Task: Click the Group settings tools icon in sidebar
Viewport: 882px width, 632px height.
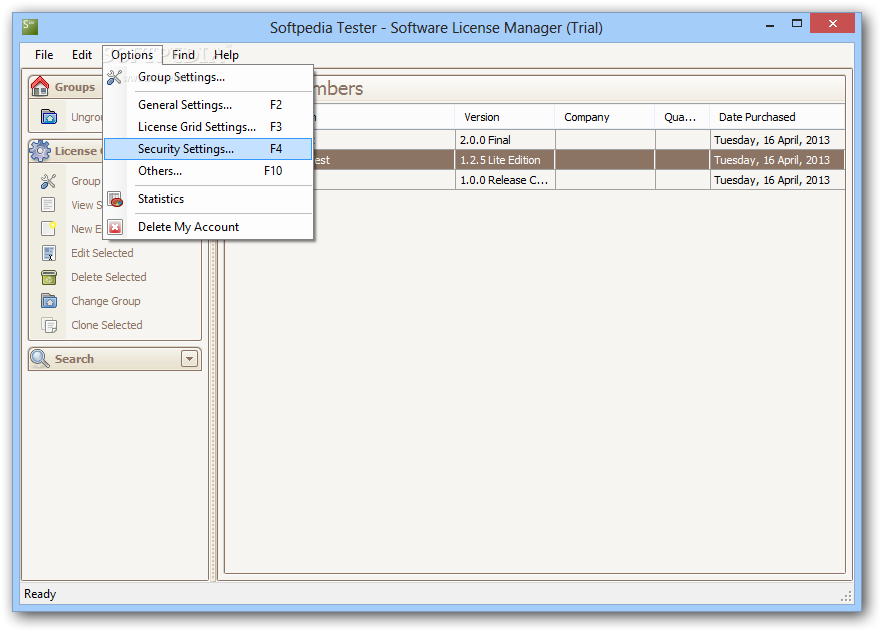Action: click(x=48, y=181)
